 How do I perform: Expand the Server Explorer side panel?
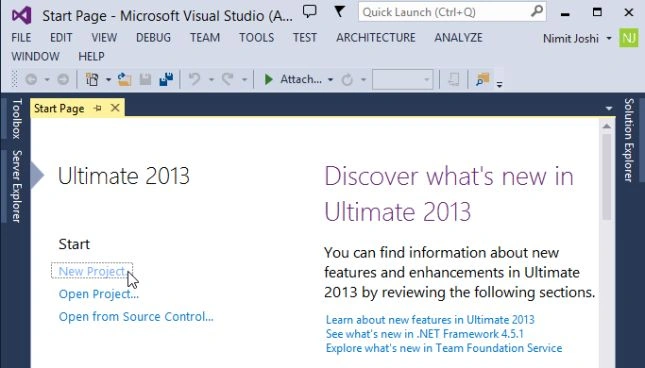click(x=16, y=186)
